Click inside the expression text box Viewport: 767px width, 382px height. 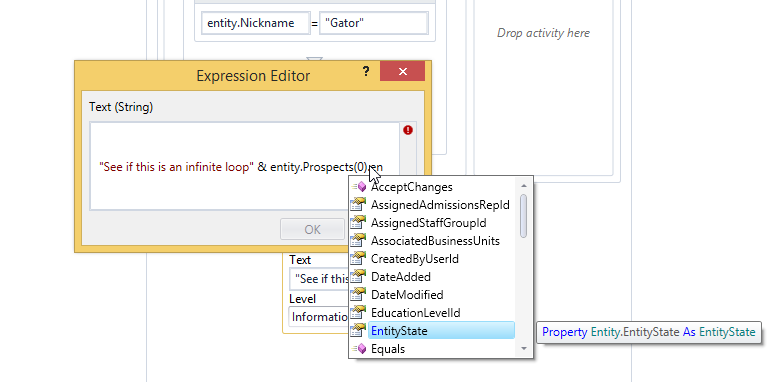[245, 166]
